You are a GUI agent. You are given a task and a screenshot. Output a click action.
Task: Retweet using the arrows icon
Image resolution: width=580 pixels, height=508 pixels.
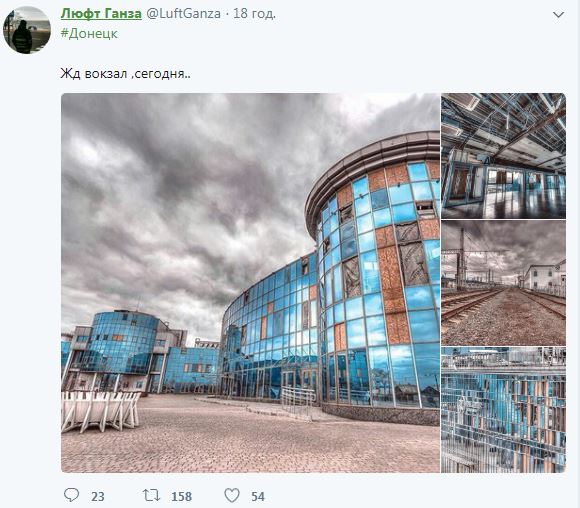tap(151, 495)
